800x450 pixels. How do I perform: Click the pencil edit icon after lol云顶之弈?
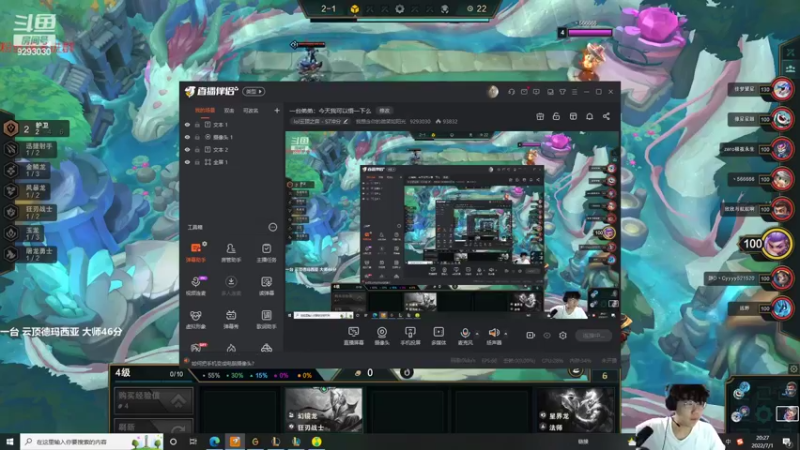(346, 121)
